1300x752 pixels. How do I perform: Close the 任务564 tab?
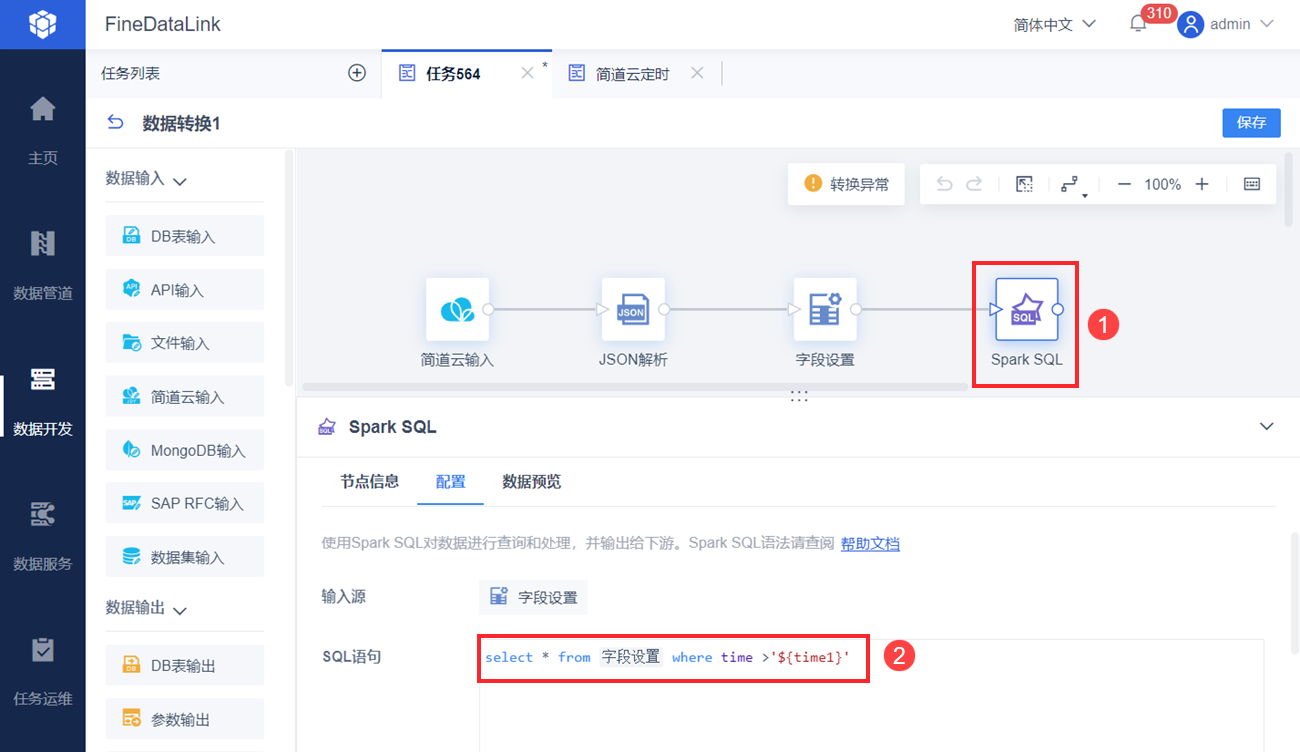pos(527,73)
